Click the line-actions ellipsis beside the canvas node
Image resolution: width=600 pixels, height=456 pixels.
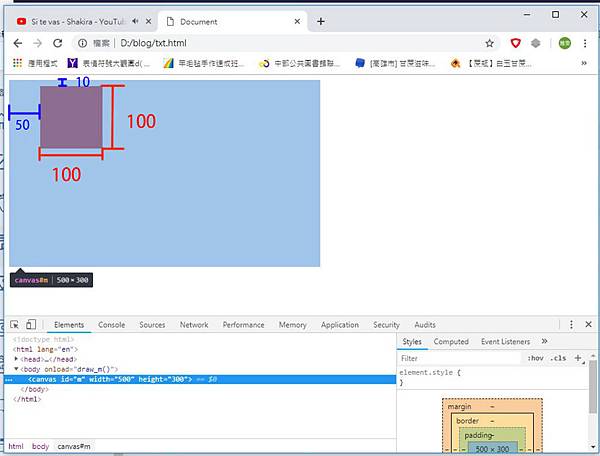[x=9, y=379]
